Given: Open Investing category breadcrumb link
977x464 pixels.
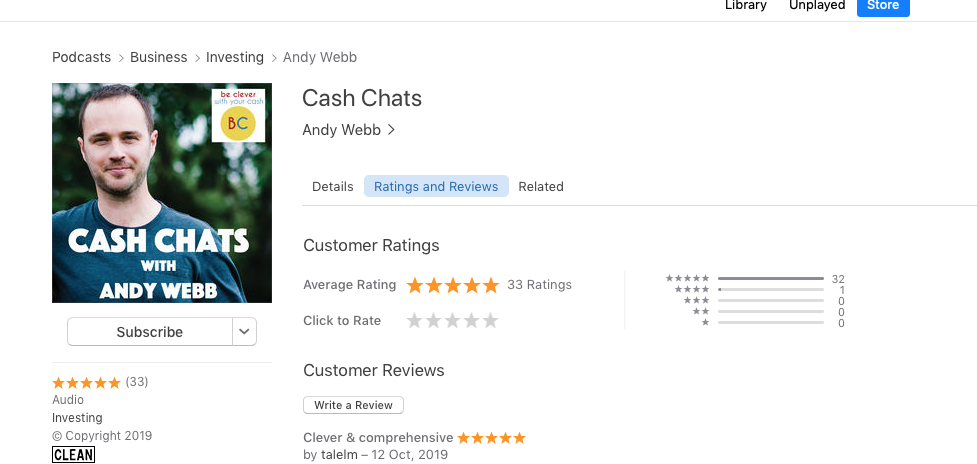Looking at the screenshot, I should click(x=235, y=57).
